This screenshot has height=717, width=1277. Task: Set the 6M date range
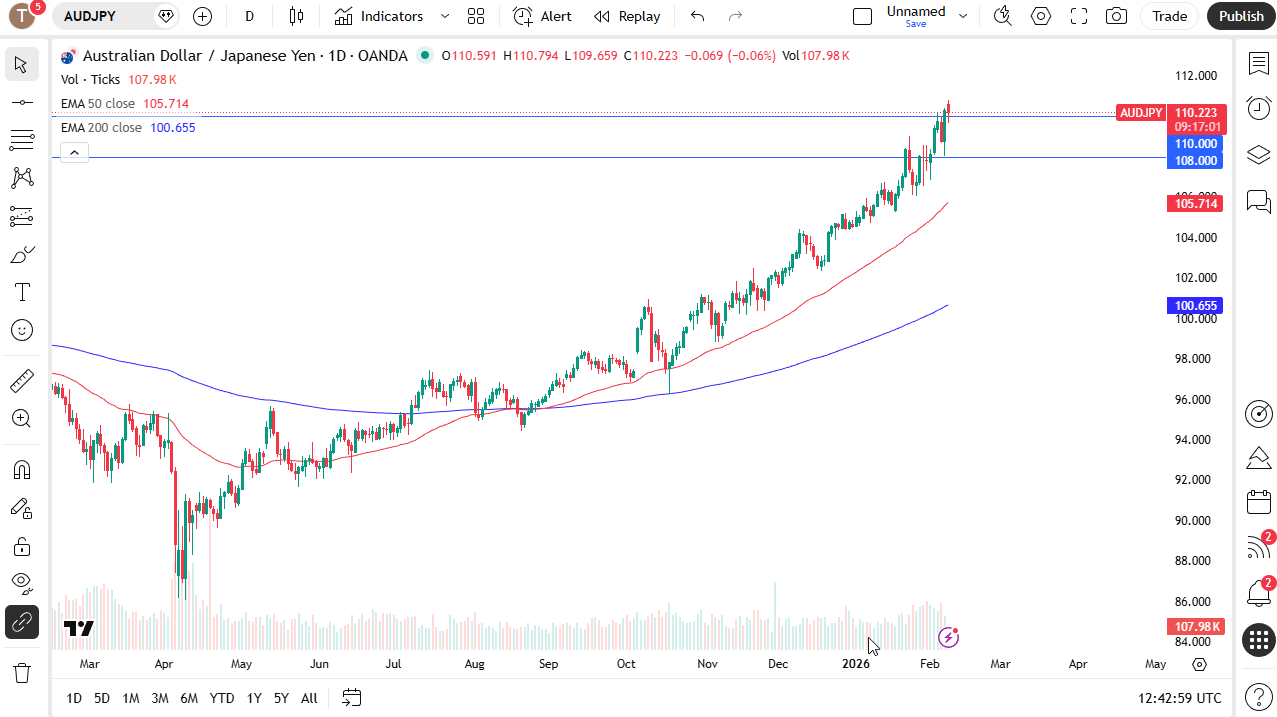pyautogui.click(x=189, y=698)
